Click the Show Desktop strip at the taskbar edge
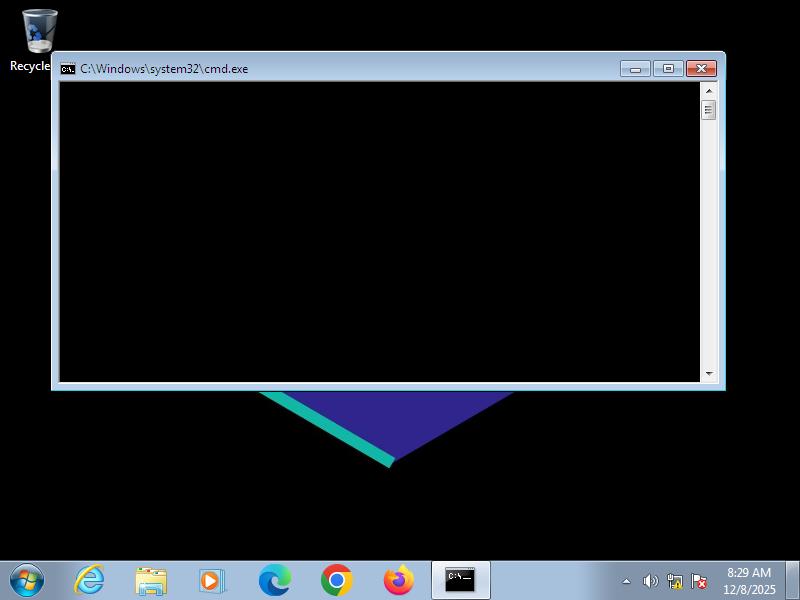Image resolution: width=800 pixels, height=600 pixels. click(x=792, y=580)
